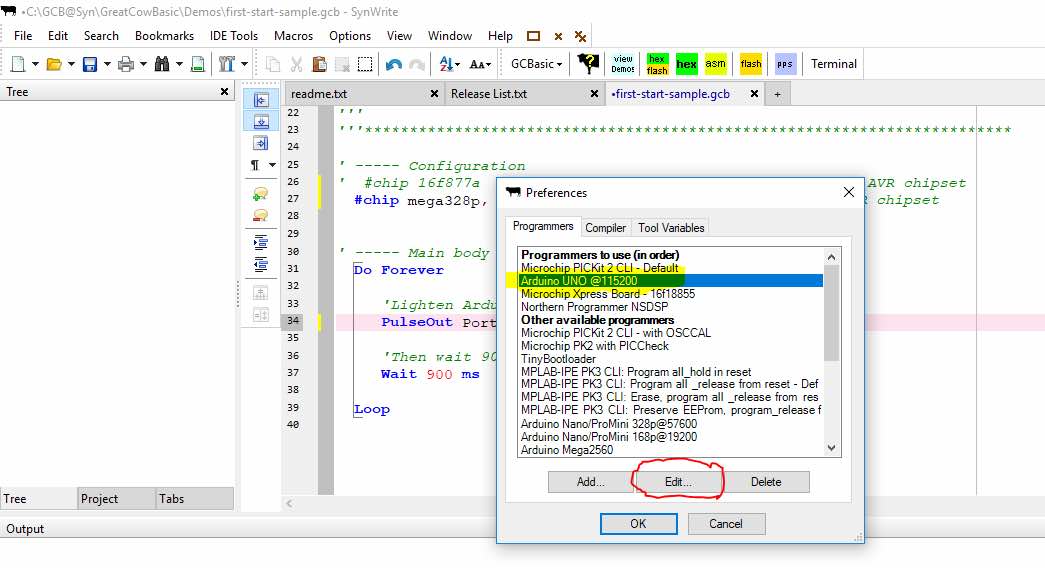
Task: Click the view Demos toolbar button
Action: [623, 64]
